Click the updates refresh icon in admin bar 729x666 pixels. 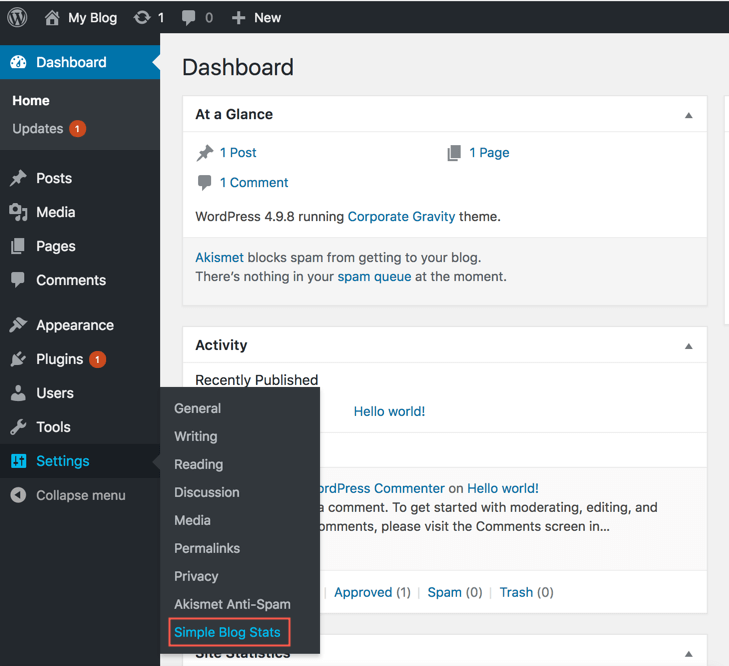tap(142, 18)
